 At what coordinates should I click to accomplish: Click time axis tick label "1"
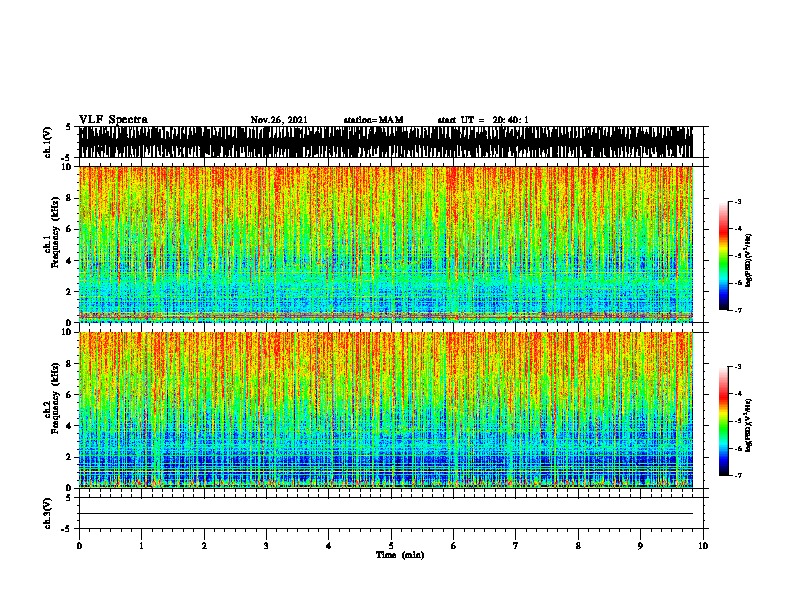(x=141, y=546)
